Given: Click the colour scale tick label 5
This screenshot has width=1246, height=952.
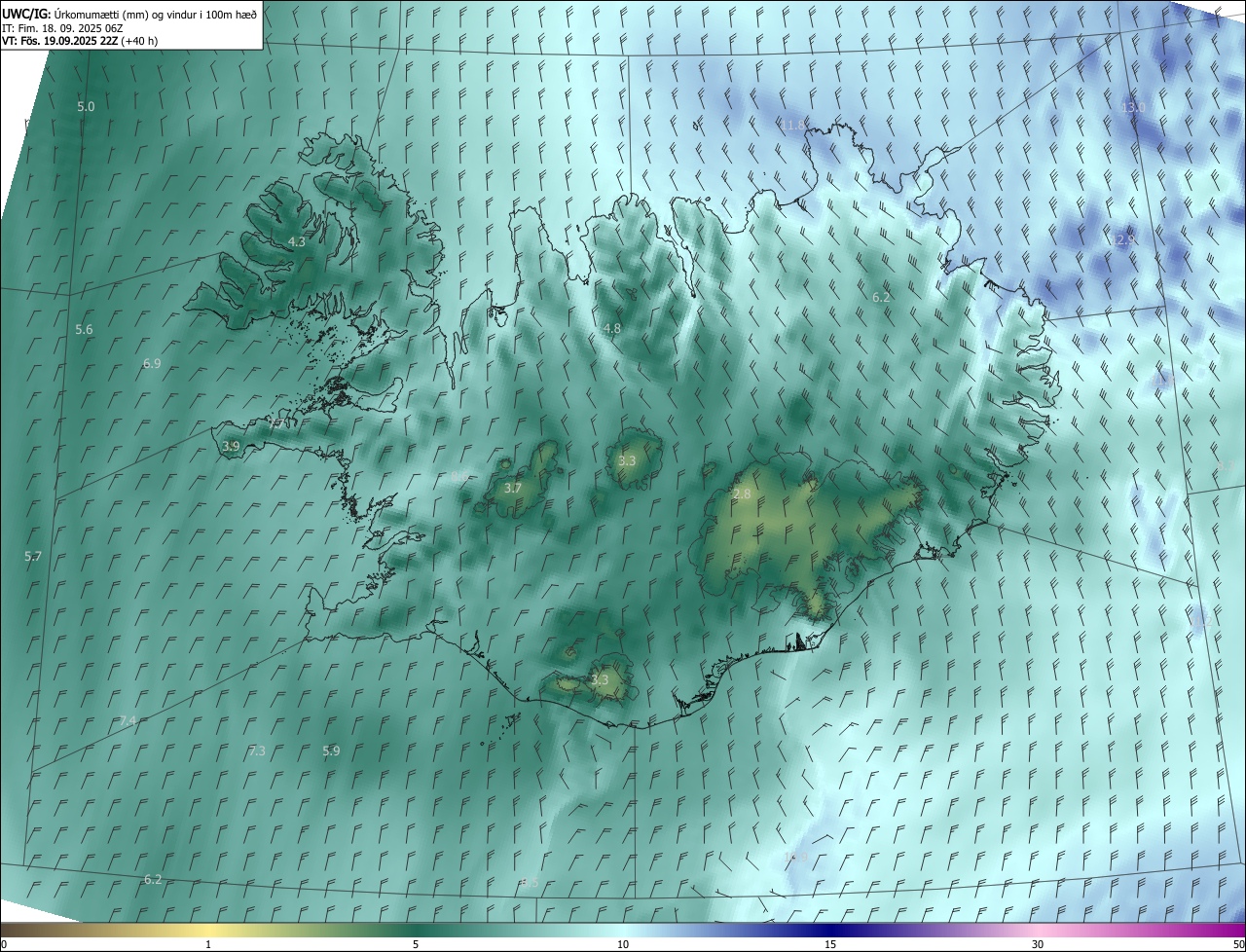Looking at the screenshot, I should click(x=416, y=944).
